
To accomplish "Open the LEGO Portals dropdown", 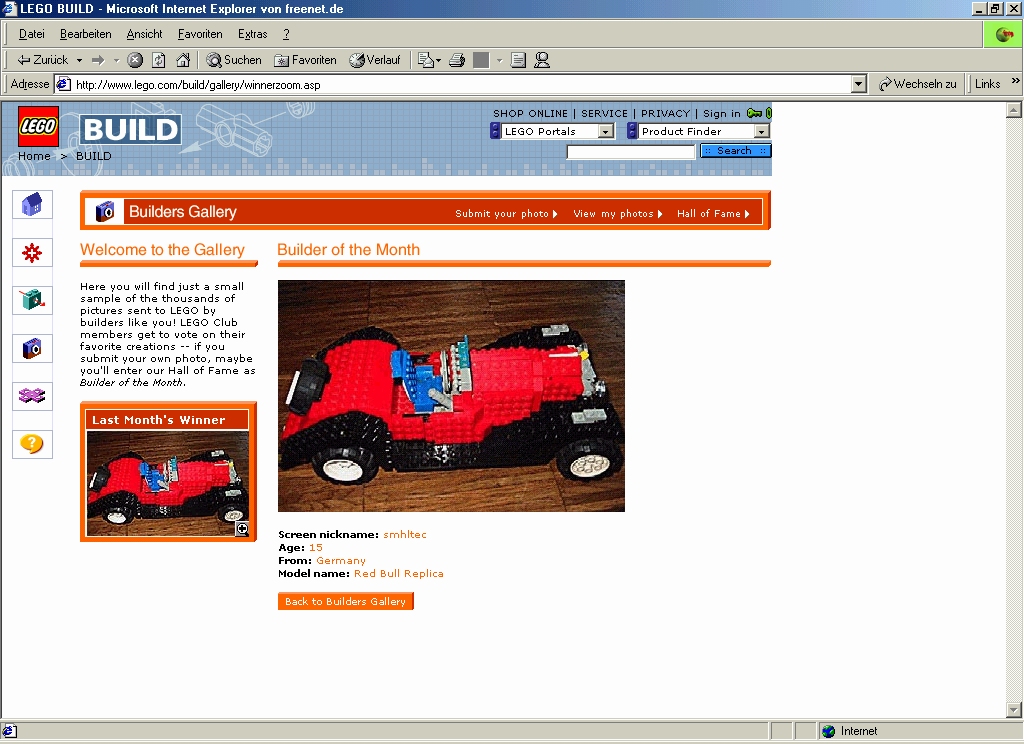I will pyautogui.click(x=608, y=131).
